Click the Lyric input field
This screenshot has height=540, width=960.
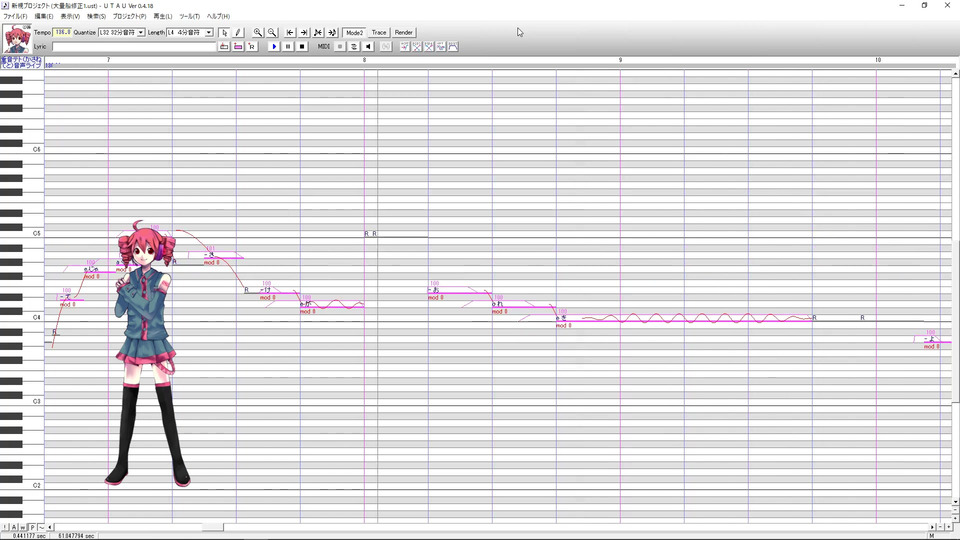134,47
